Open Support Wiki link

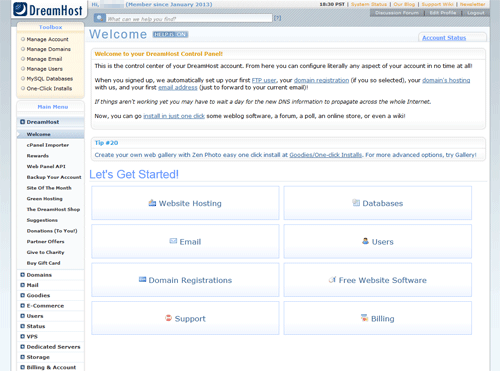437,4
